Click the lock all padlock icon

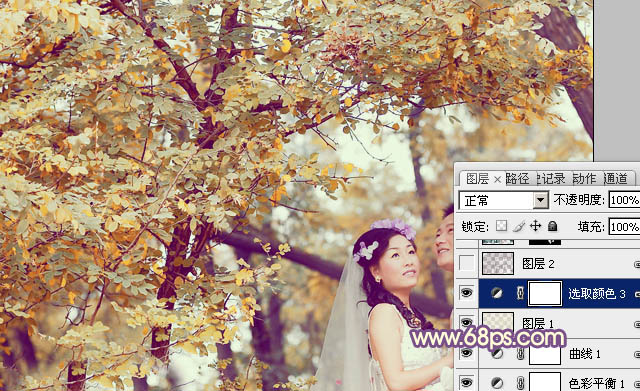[552, 226]
